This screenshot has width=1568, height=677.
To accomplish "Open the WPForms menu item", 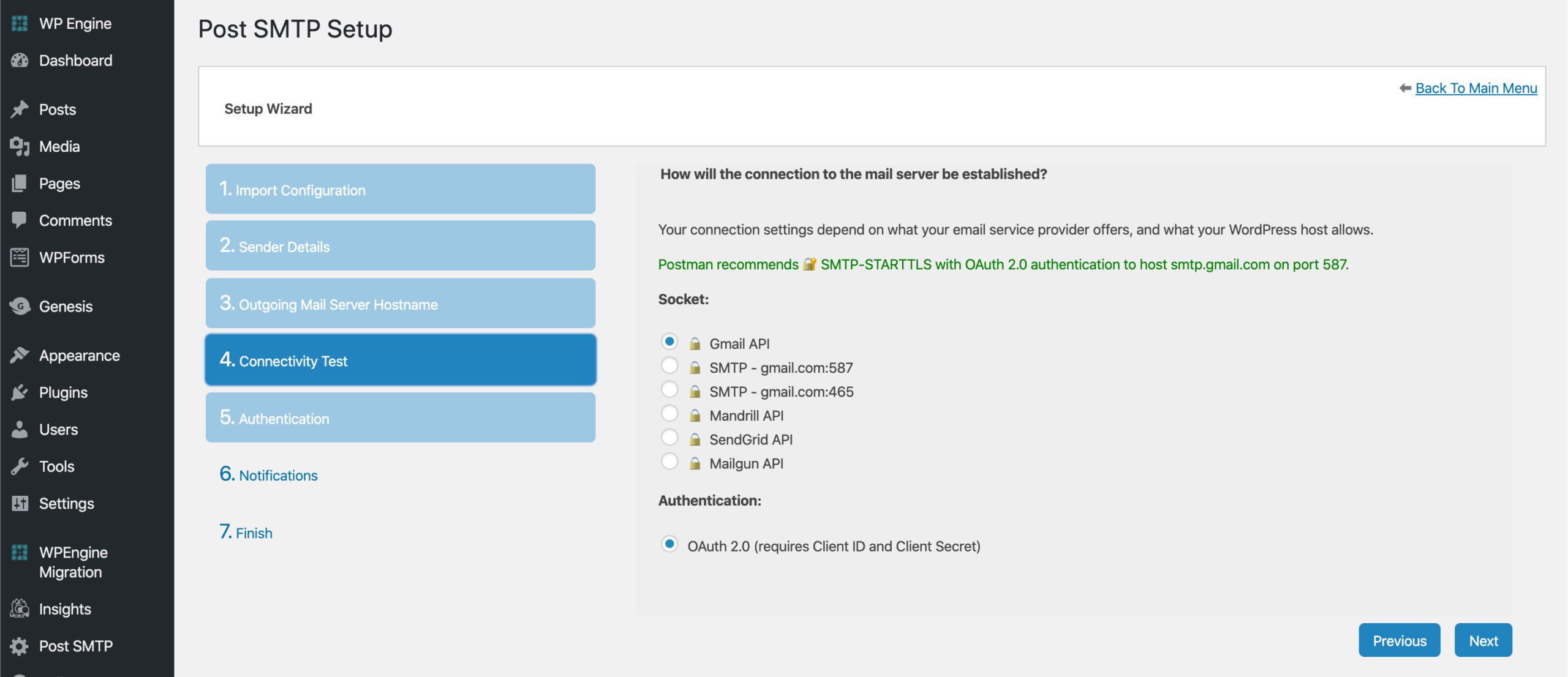I will [x=72, y=258].
